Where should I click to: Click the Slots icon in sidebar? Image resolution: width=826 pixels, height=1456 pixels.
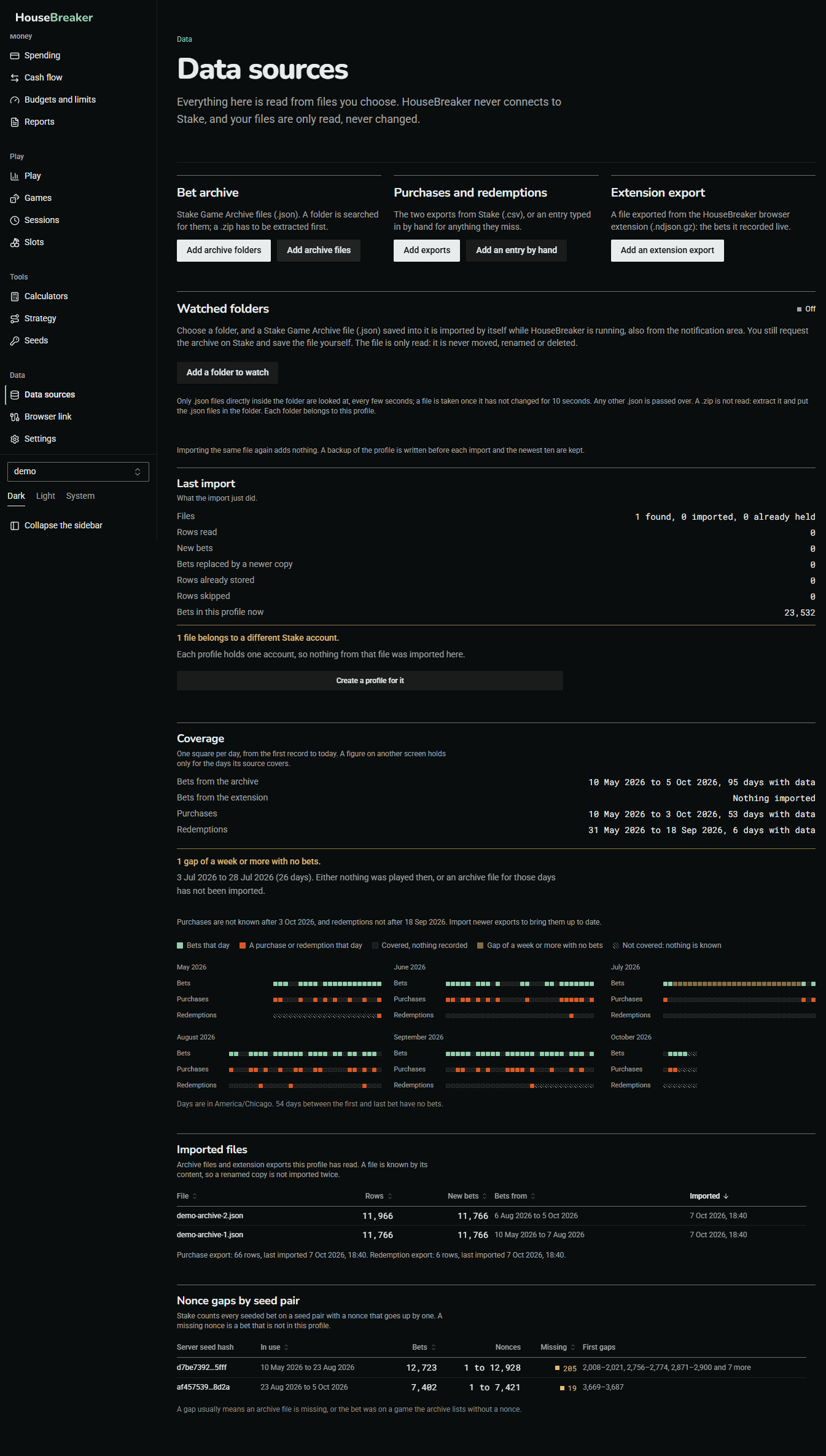coord(15,243)
